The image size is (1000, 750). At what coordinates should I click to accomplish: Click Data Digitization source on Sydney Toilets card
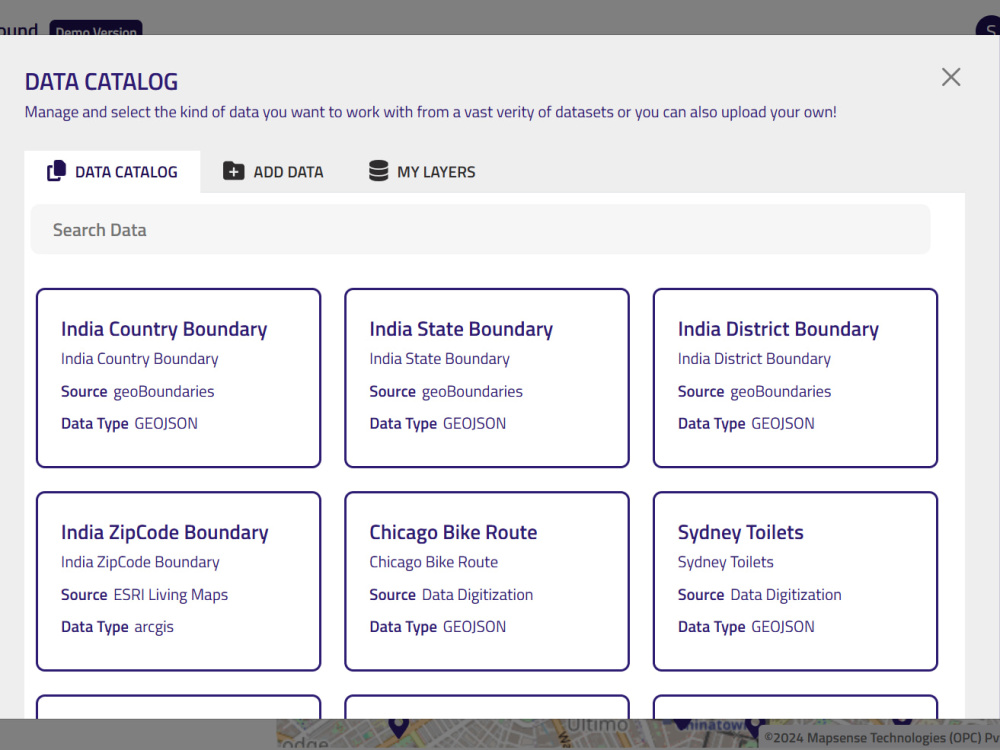[x=786, y=594]
